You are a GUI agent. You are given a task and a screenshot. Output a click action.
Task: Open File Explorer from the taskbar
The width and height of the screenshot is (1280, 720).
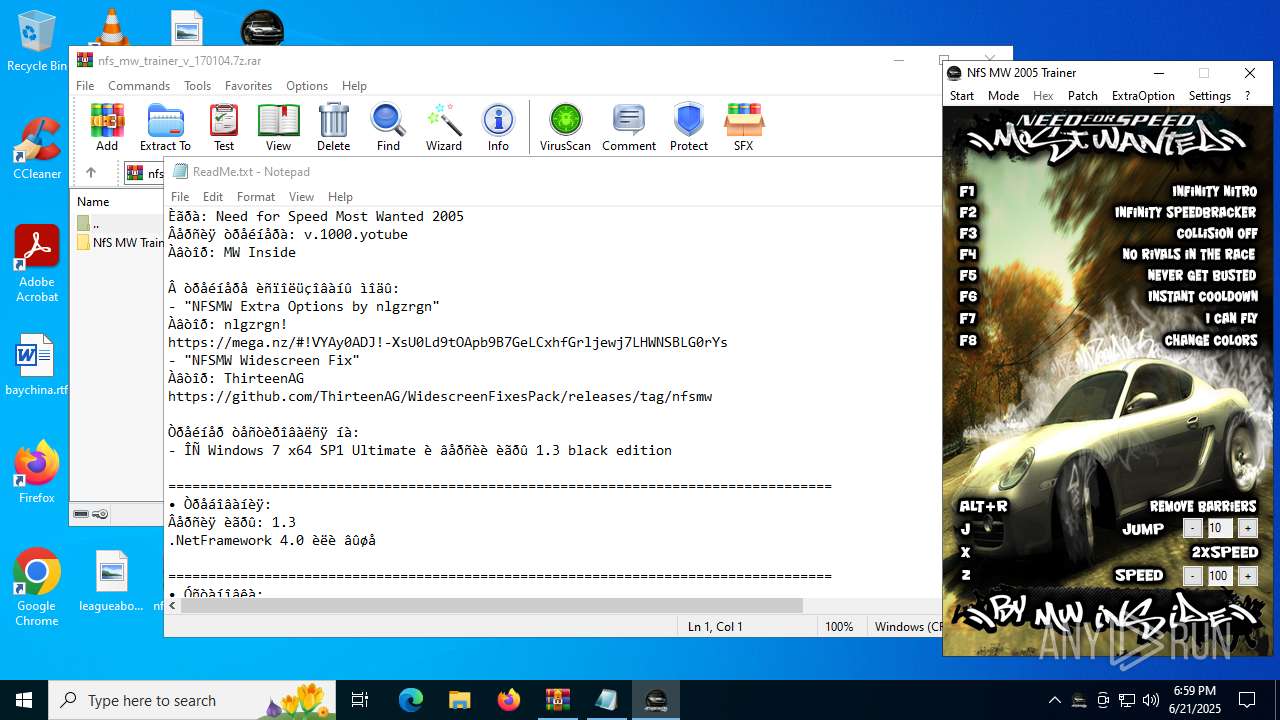[459, 700]
